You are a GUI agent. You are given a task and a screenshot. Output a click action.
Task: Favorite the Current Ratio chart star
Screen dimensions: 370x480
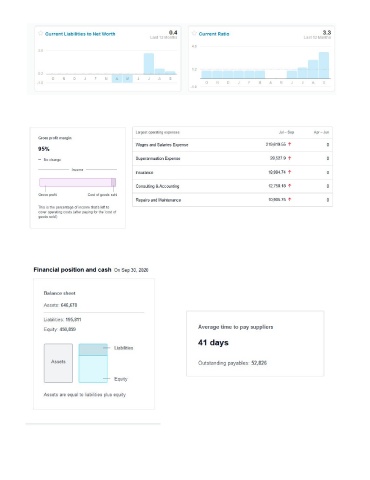pyautogui.click(x=194, y=33)
